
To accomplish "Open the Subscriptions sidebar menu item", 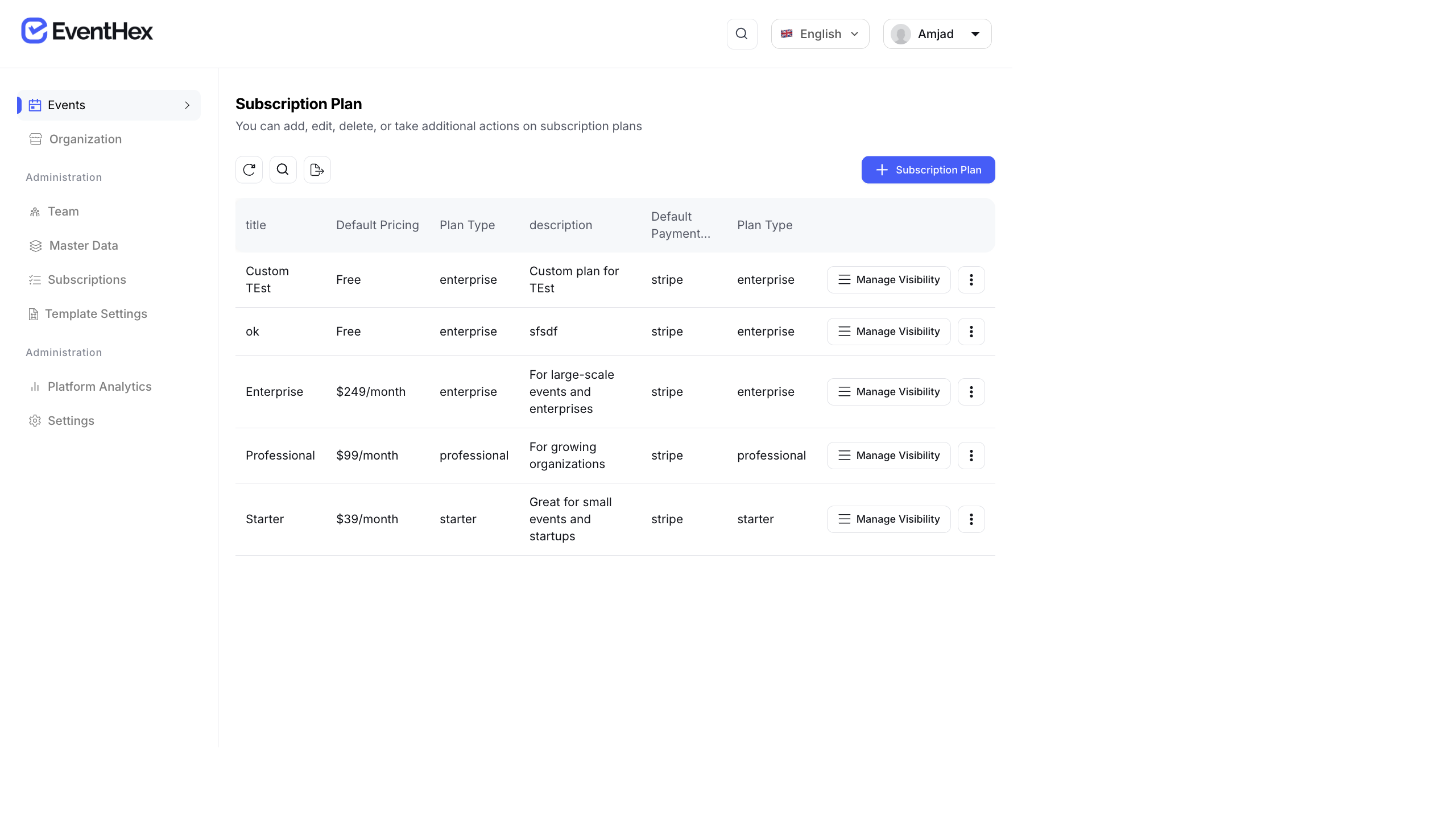I will pos(86,279).
